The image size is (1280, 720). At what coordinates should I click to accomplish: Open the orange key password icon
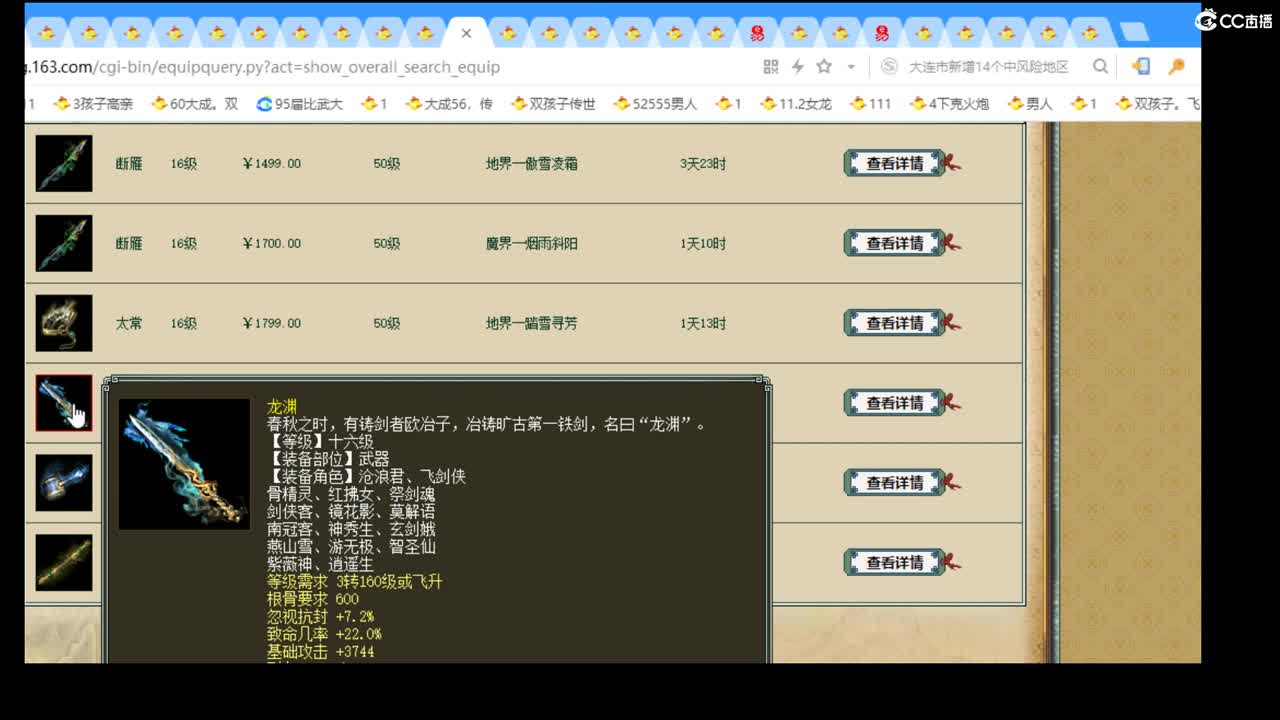(1176, 67)
